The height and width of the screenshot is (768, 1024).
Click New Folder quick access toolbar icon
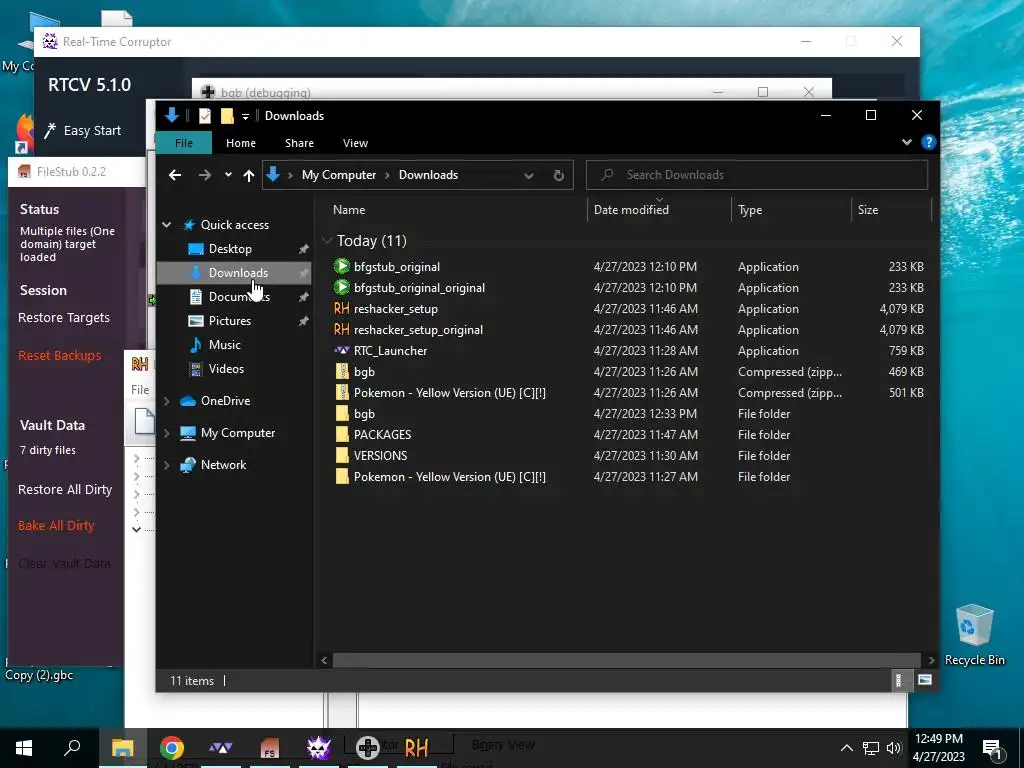[227, 116]
